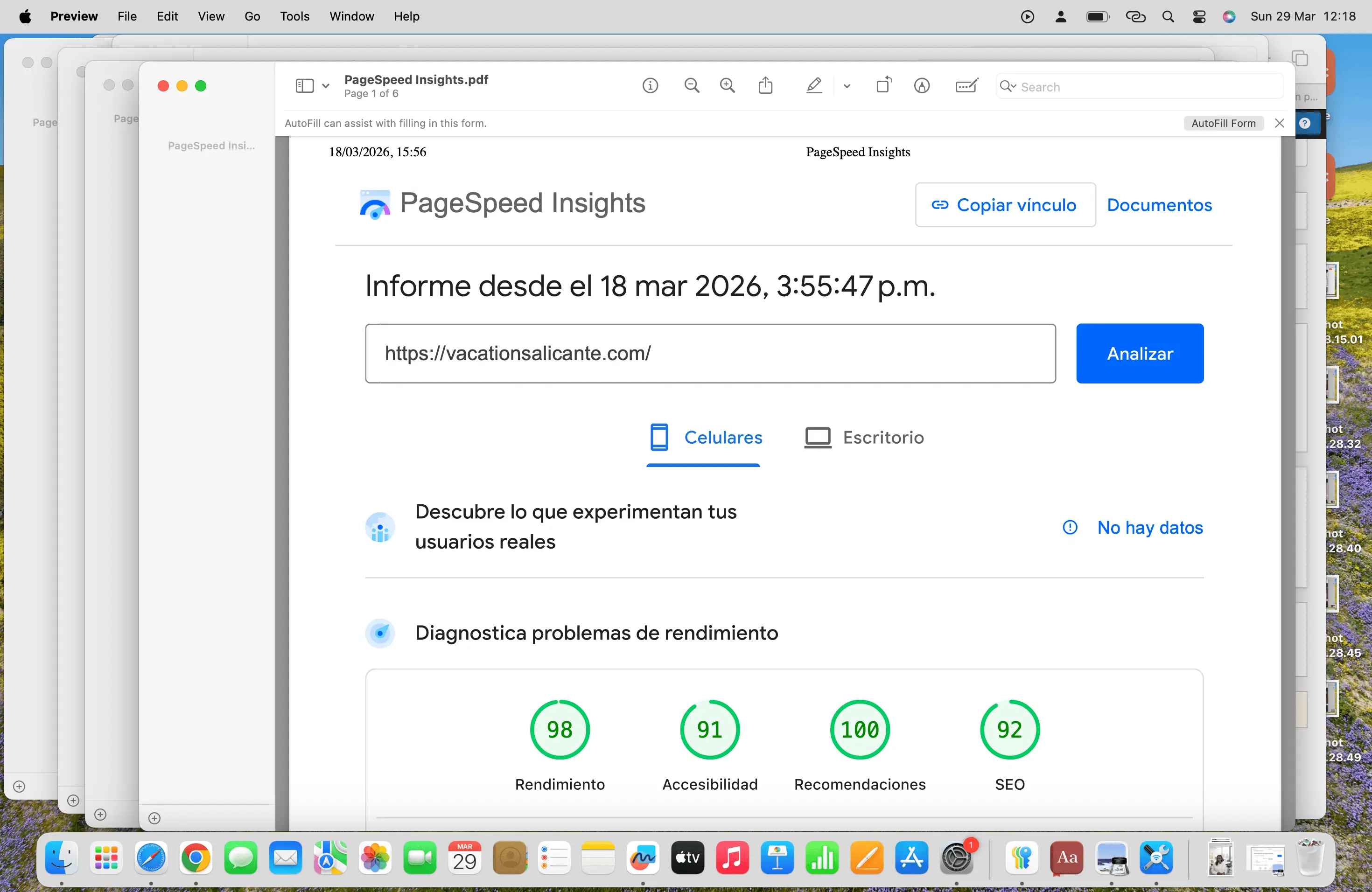This screenshot has width=1372, height=892.
Task: Open the Trash in the Dock
Action: 1310,858
